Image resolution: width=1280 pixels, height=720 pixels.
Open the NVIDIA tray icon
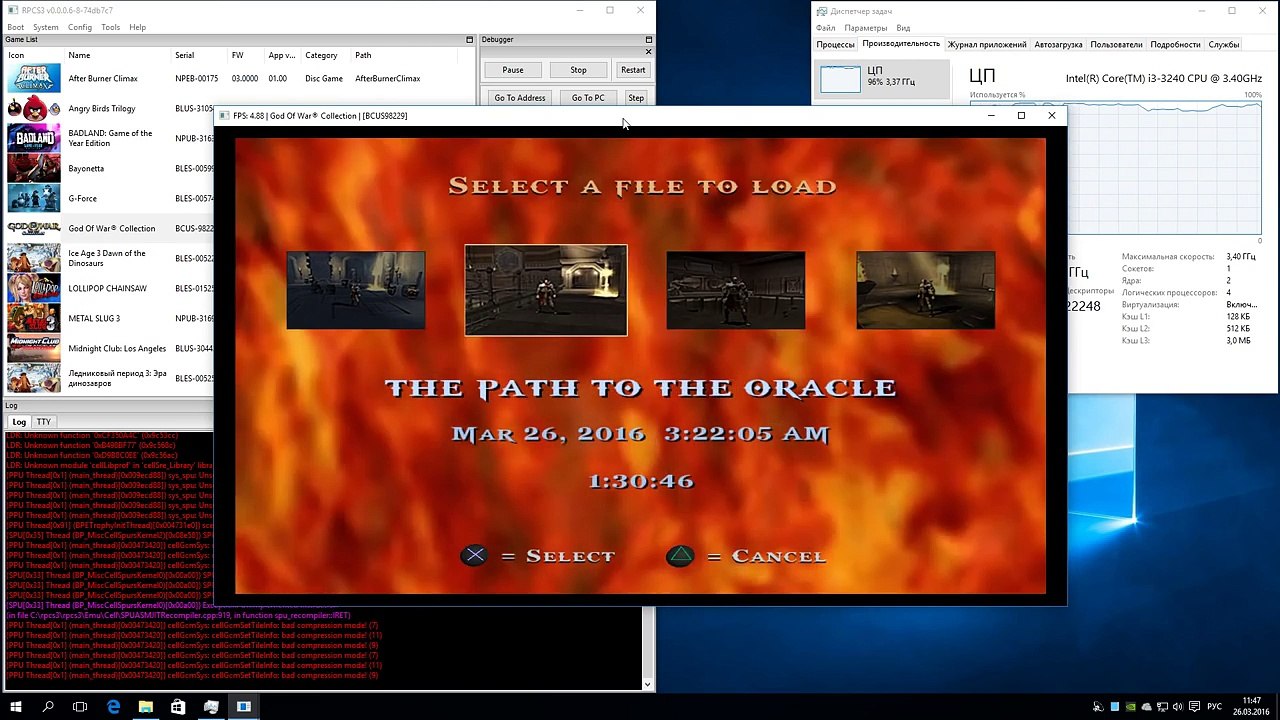coord(1131,707)
